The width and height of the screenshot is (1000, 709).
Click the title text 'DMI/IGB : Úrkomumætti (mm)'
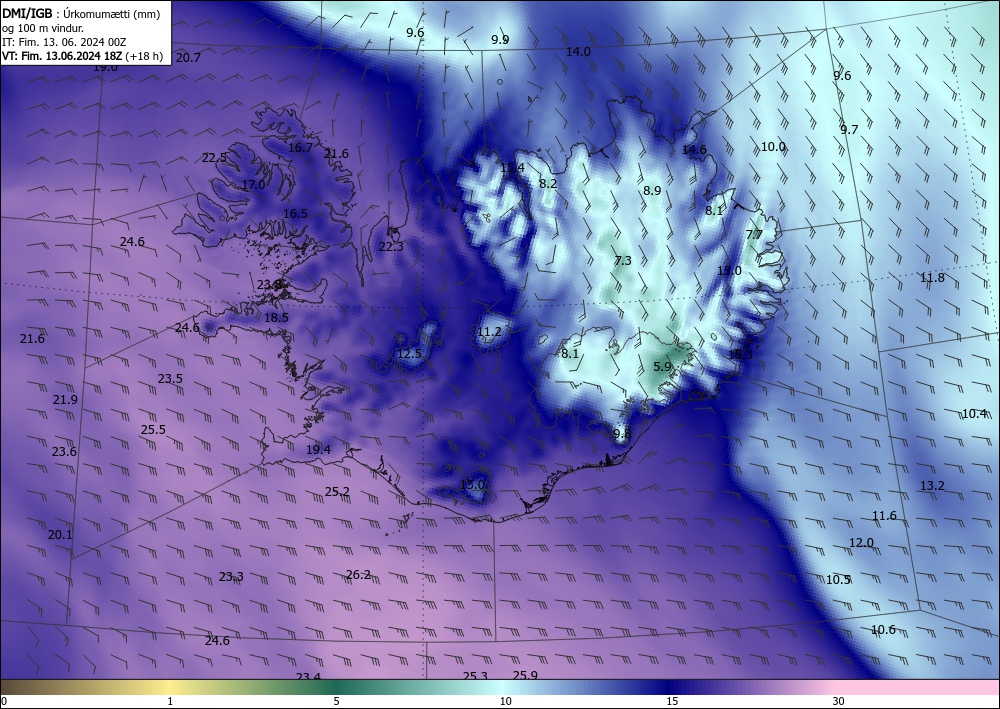(81, 14)
